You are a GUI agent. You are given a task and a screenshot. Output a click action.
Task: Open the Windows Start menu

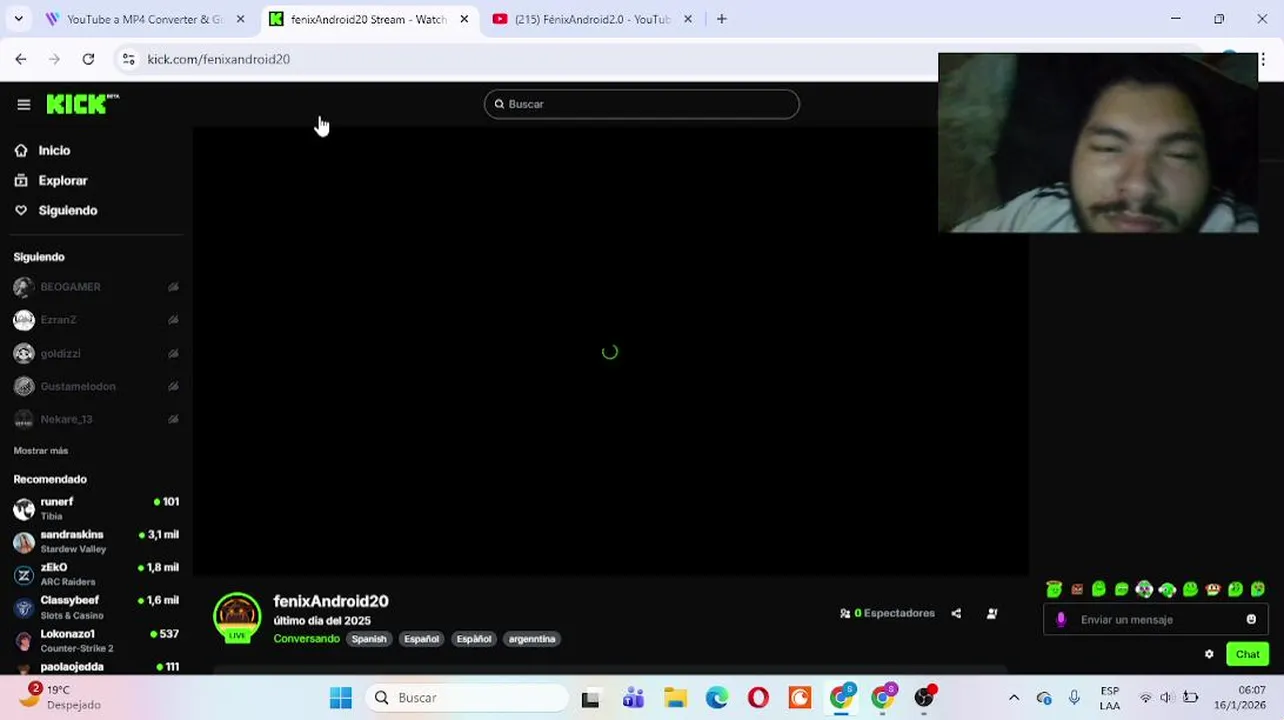coord(341,698)
